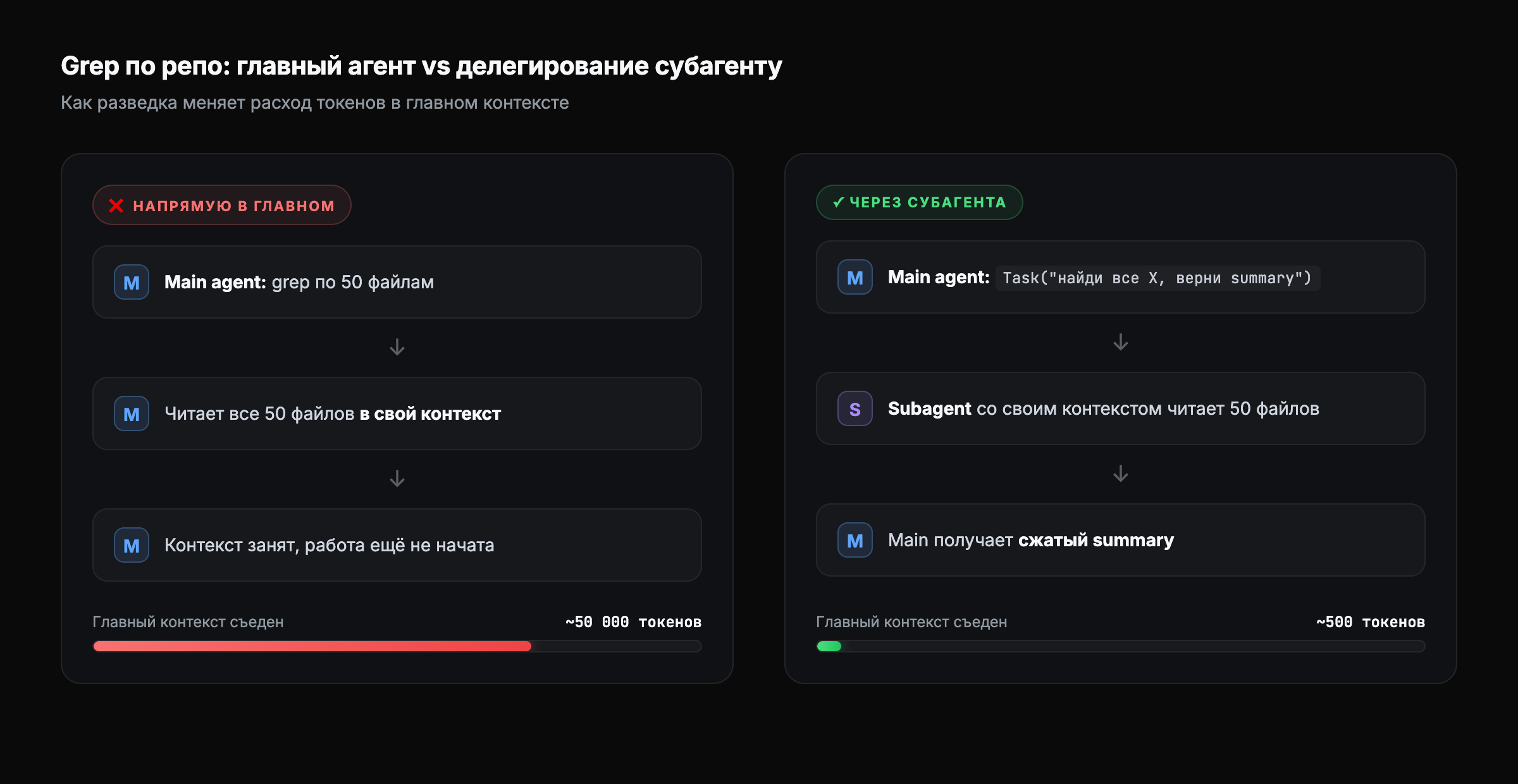Click the arrow between Main agent and reading step
This screenshot has height=784, width=1518.
(x=397, y=347)
